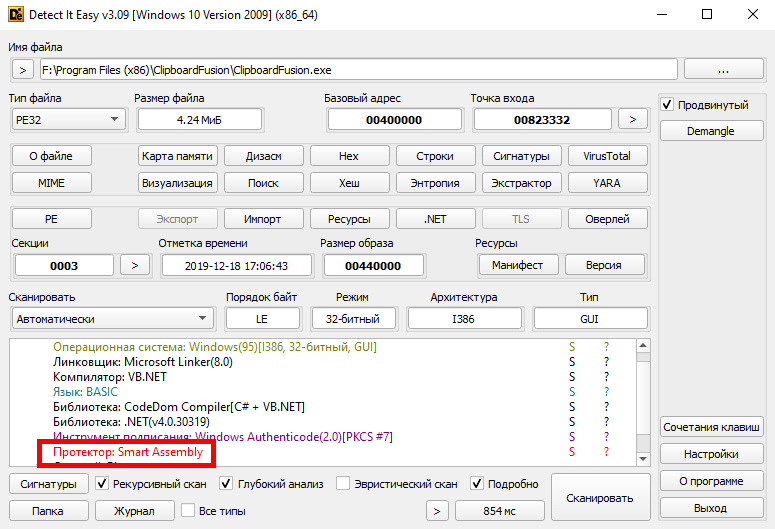Click the arrow button next to sections count
The image size is (775, 529).
[135, 265]
